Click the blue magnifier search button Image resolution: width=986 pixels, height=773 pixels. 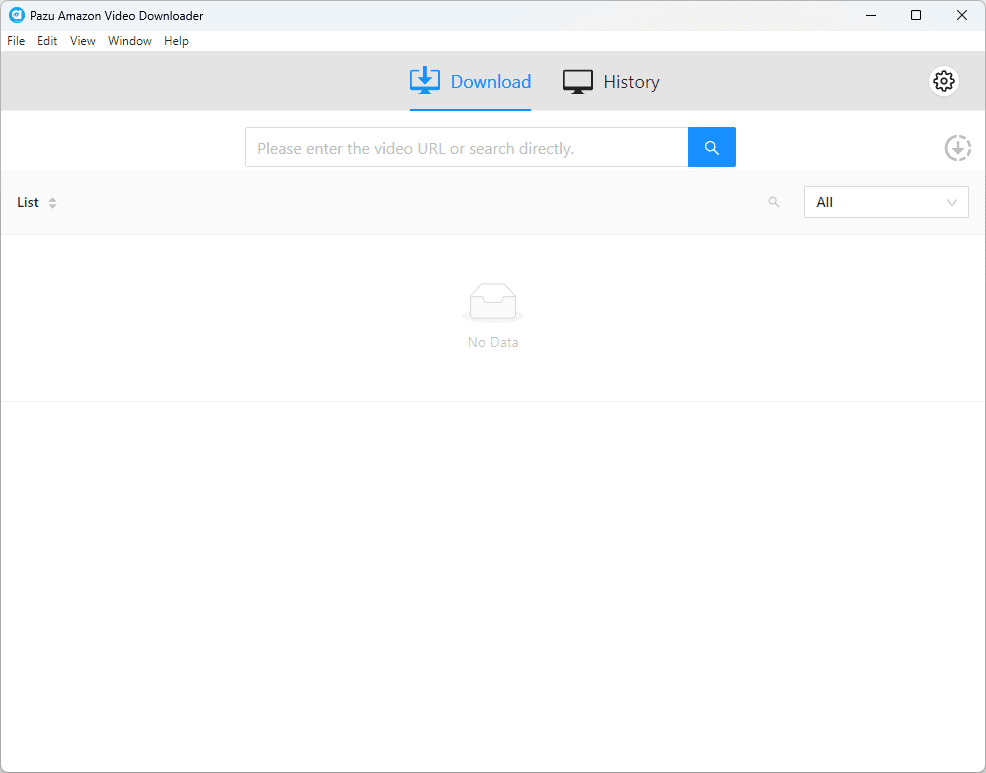pos(711,147)
